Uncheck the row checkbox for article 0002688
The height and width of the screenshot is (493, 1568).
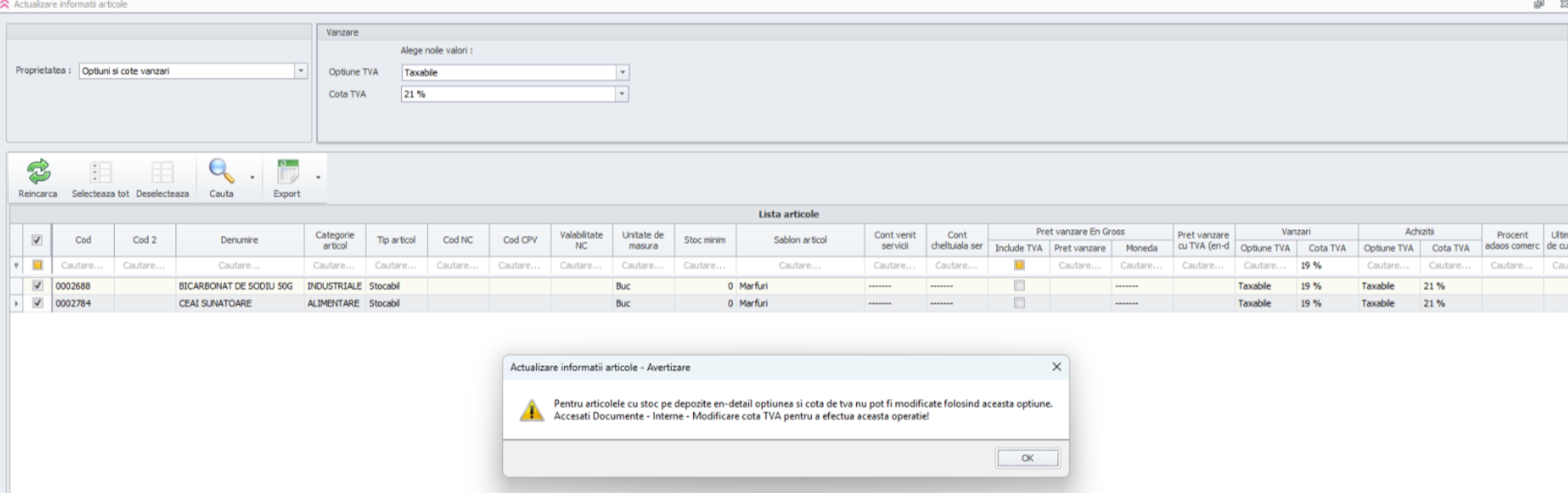pos(37,286)
